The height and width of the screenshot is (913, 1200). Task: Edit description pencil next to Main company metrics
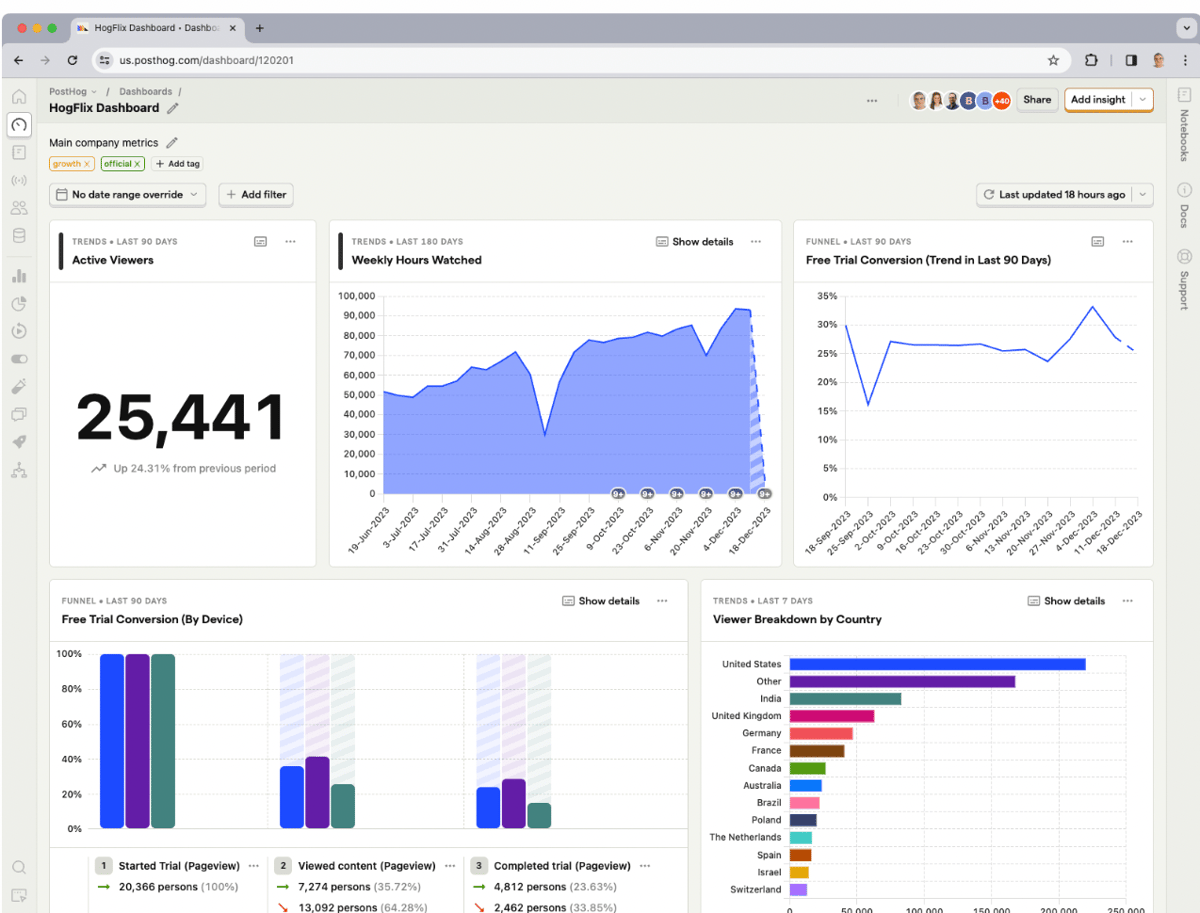[x=171, y=143]
